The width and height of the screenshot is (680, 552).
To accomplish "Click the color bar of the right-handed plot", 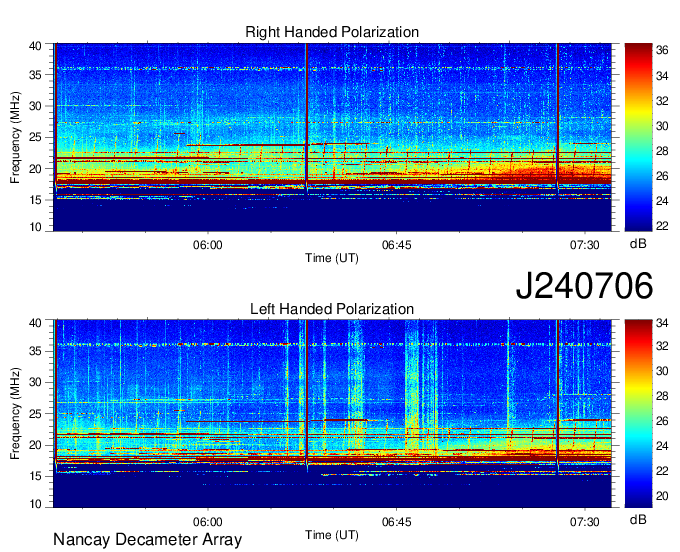I will (638, 137).
